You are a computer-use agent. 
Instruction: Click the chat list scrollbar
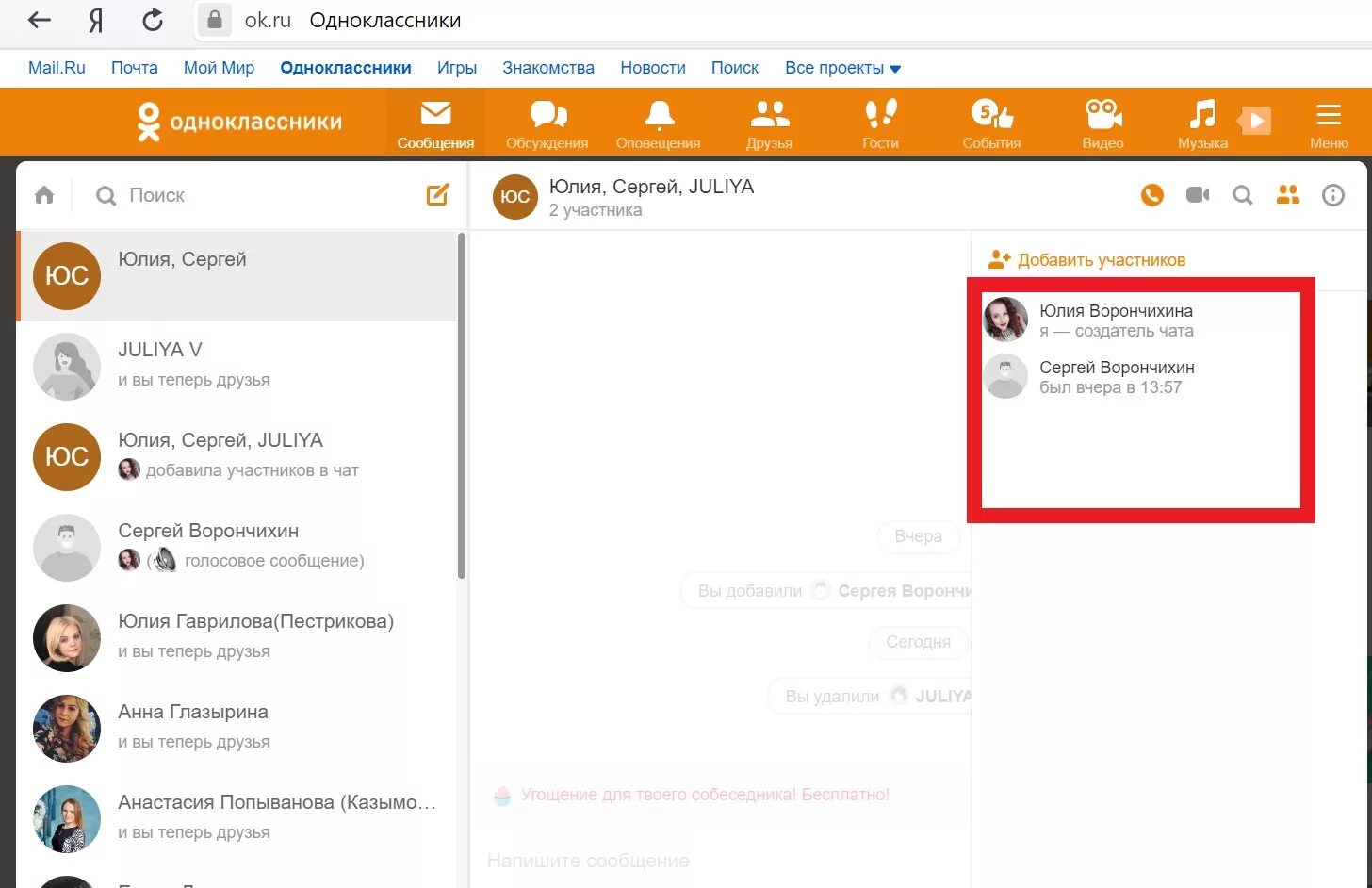click(x=462, y=405)
